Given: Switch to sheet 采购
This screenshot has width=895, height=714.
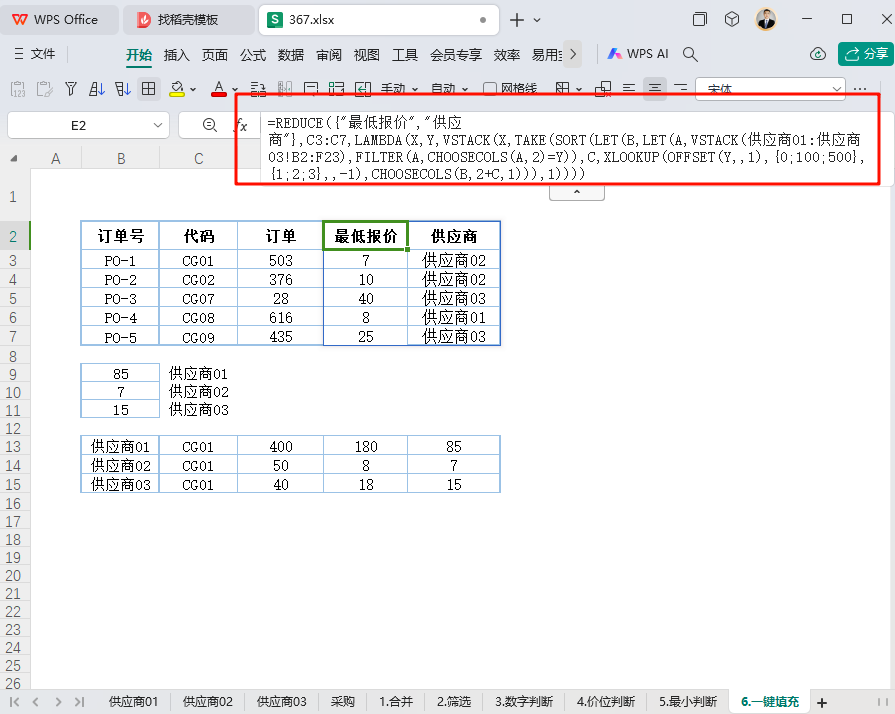Looking at the screenshot, I should tap(342, 702).
